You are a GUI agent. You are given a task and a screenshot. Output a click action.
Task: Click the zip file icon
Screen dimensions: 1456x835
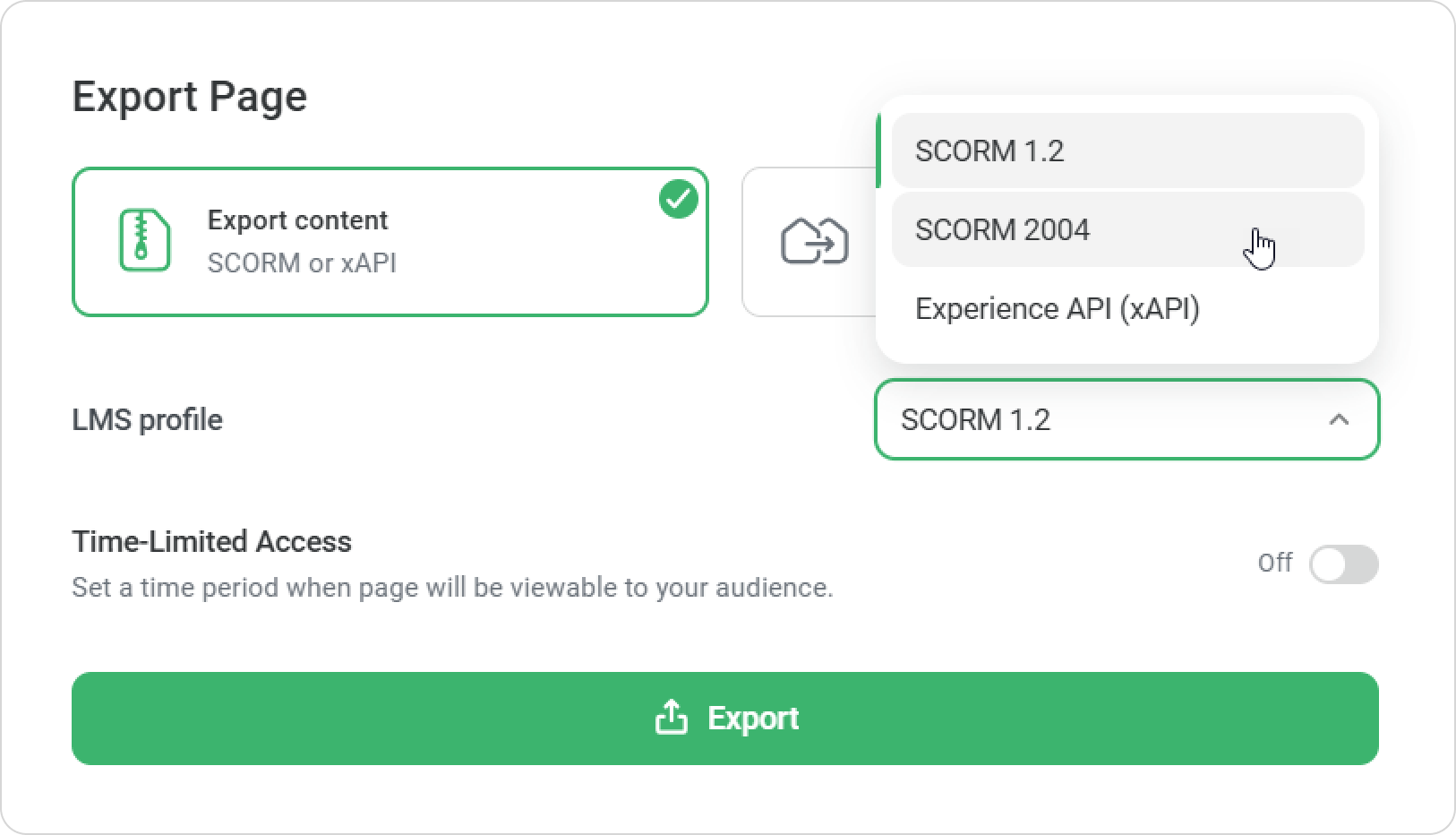pyautogui.click(x=144, y=240)
